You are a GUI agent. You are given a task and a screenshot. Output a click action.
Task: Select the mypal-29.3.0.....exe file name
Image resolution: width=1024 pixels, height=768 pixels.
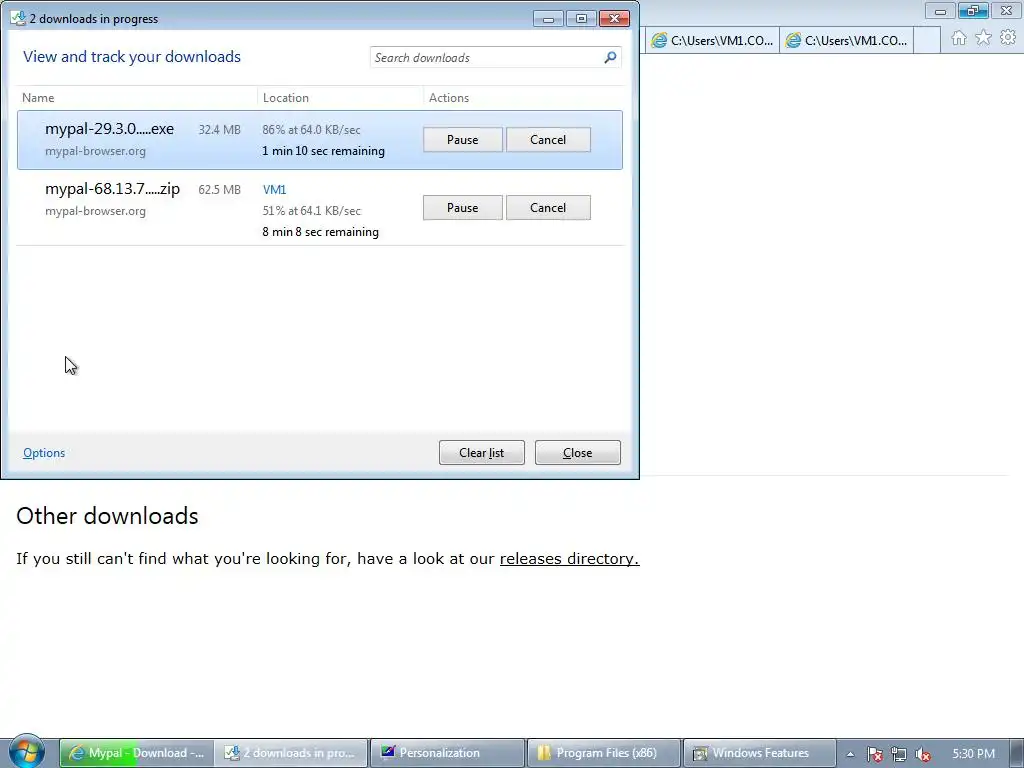tap(110, 129)
